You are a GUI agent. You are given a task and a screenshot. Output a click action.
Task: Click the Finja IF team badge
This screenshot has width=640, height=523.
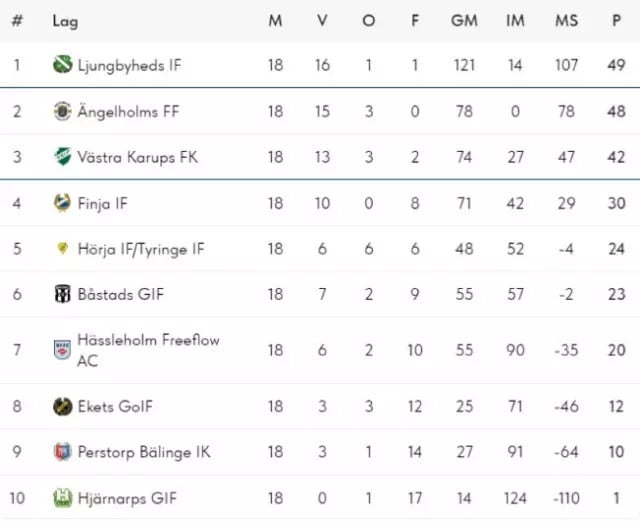pos(62,204)
